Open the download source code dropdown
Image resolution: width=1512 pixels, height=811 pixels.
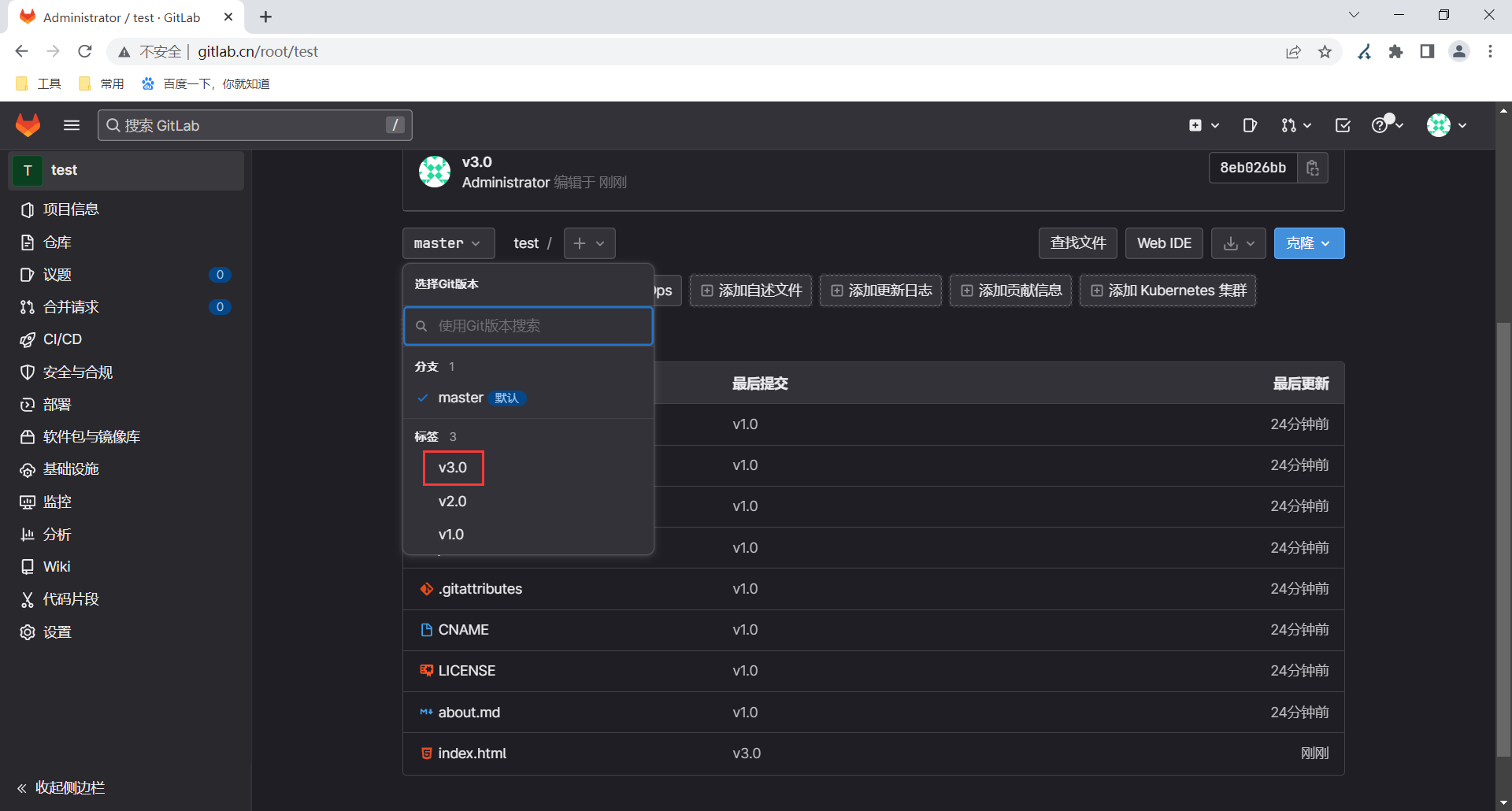pyautogui.click(x=1239, y=243)
